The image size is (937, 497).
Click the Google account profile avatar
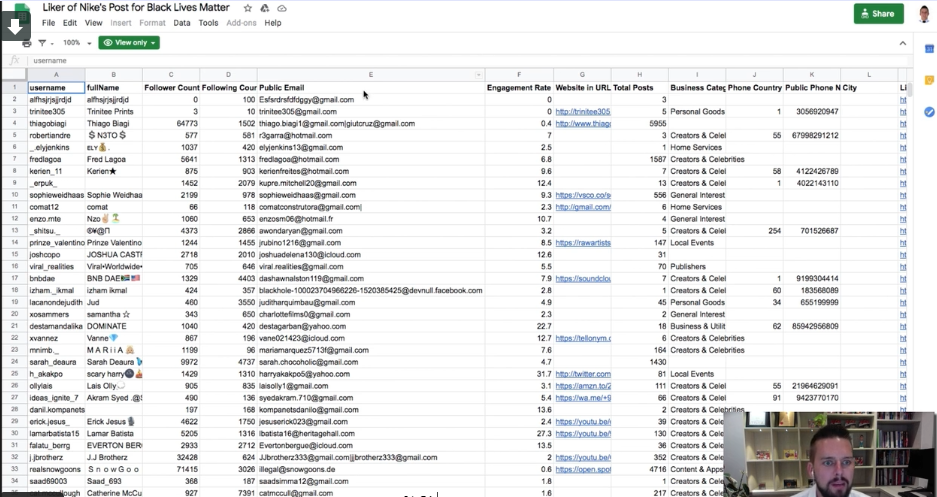[x=924, y=13]
